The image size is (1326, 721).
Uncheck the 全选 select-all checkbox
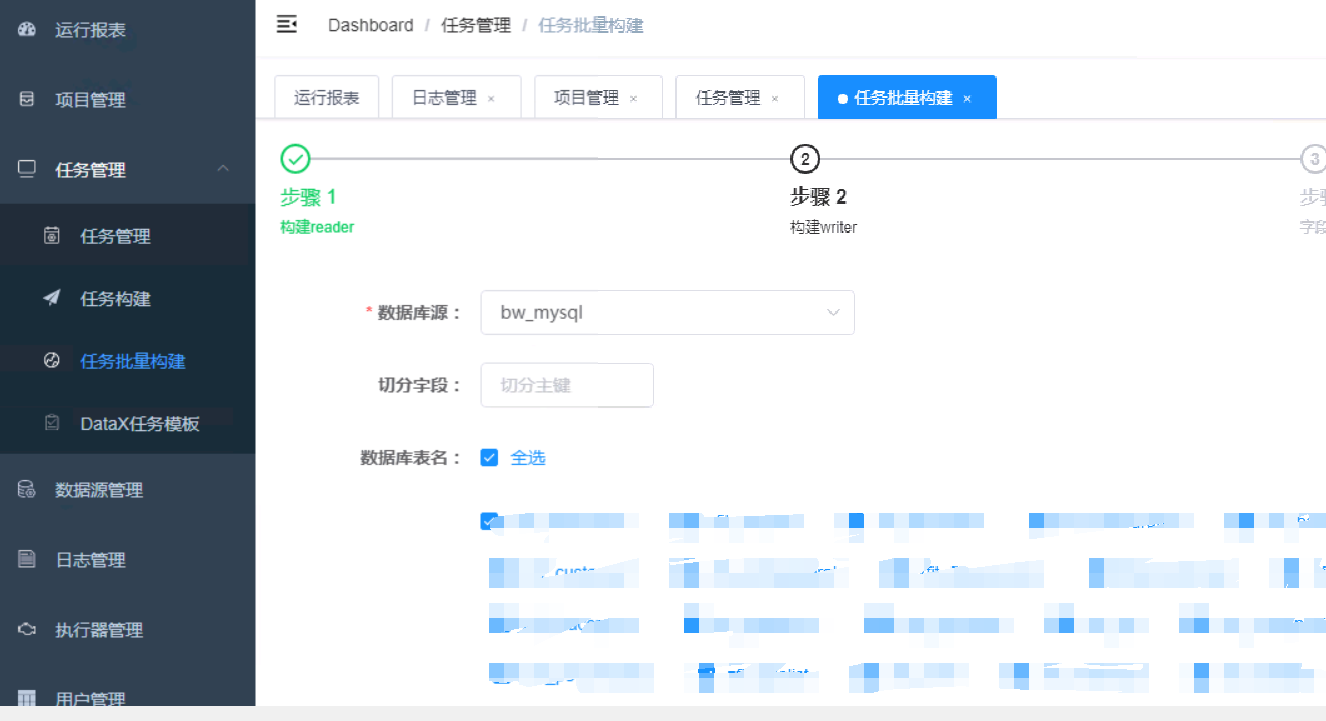click(489, 458)
